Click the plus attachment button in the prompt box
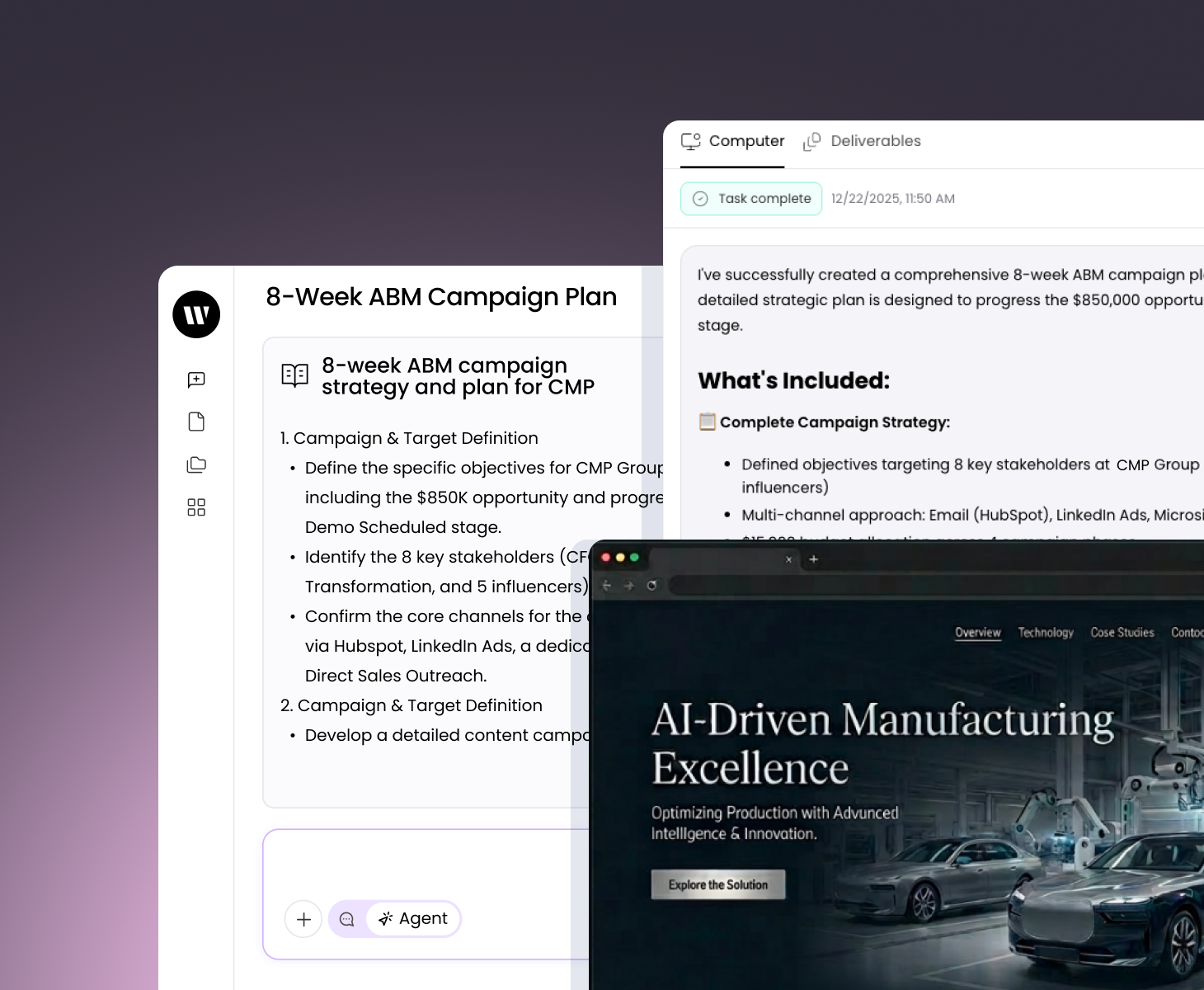The height and width of the screenshot is (990, 1204). [x=303, y=919]
